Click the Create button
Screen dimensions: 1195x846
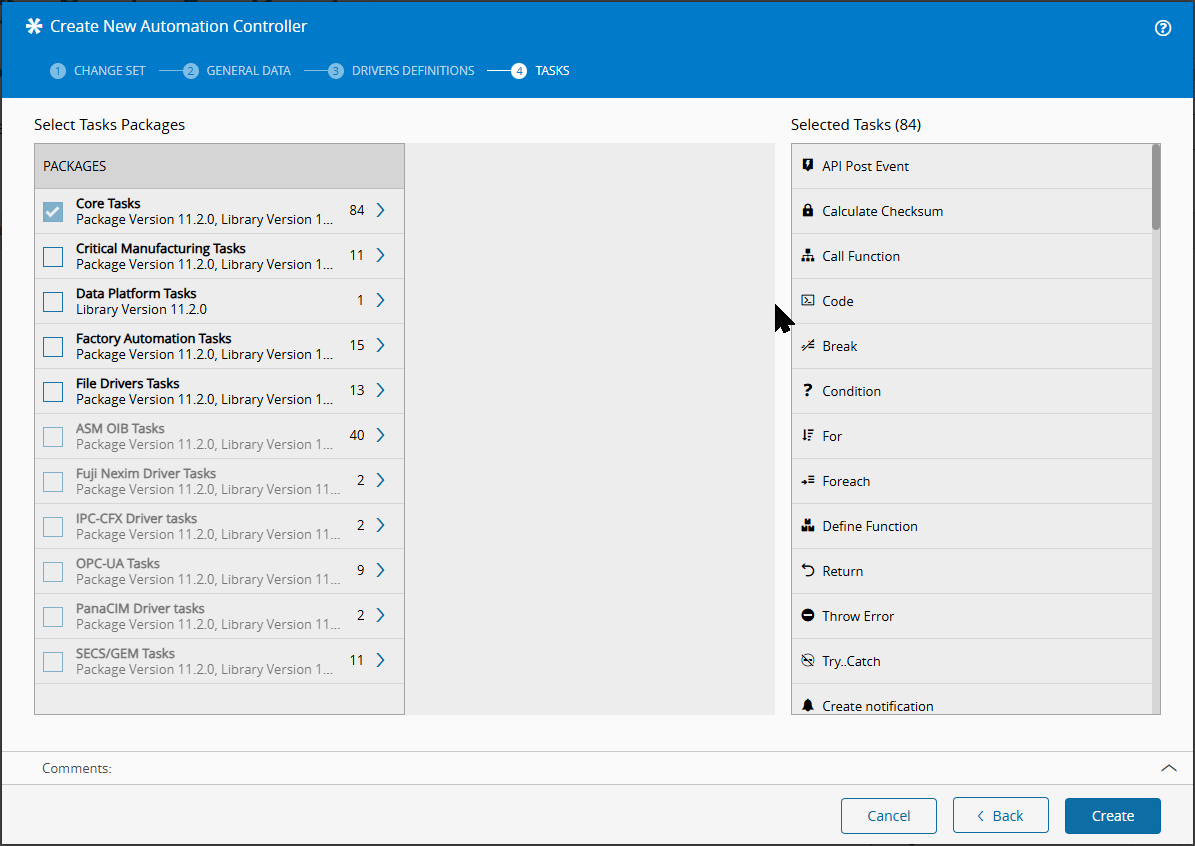tap(1112, 816)
